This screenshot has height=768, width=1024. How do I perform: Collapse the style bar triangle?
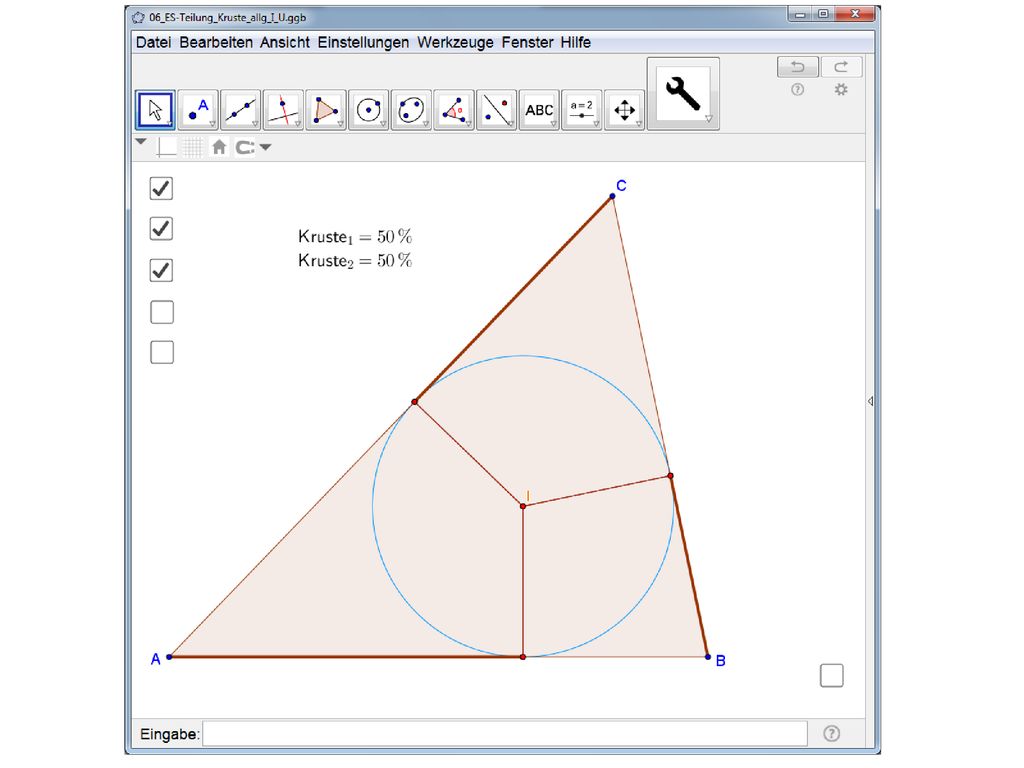coord(141,142)
